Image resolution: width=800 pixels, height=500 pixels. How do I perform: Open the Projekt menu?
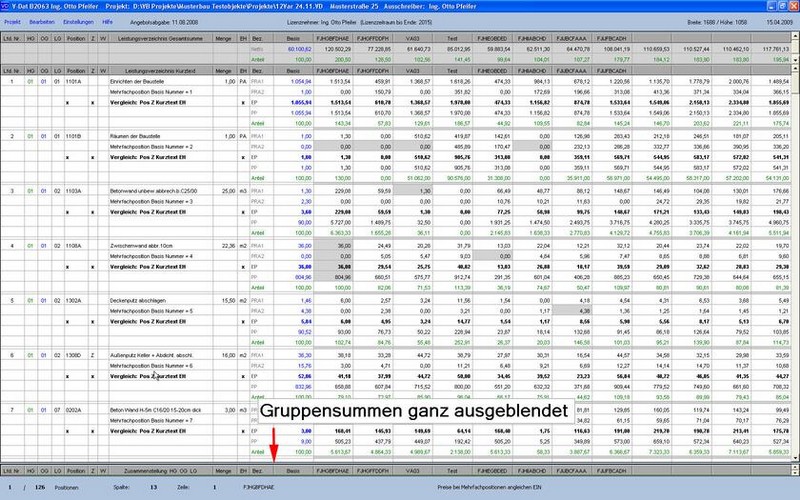[x=13, y=20]
